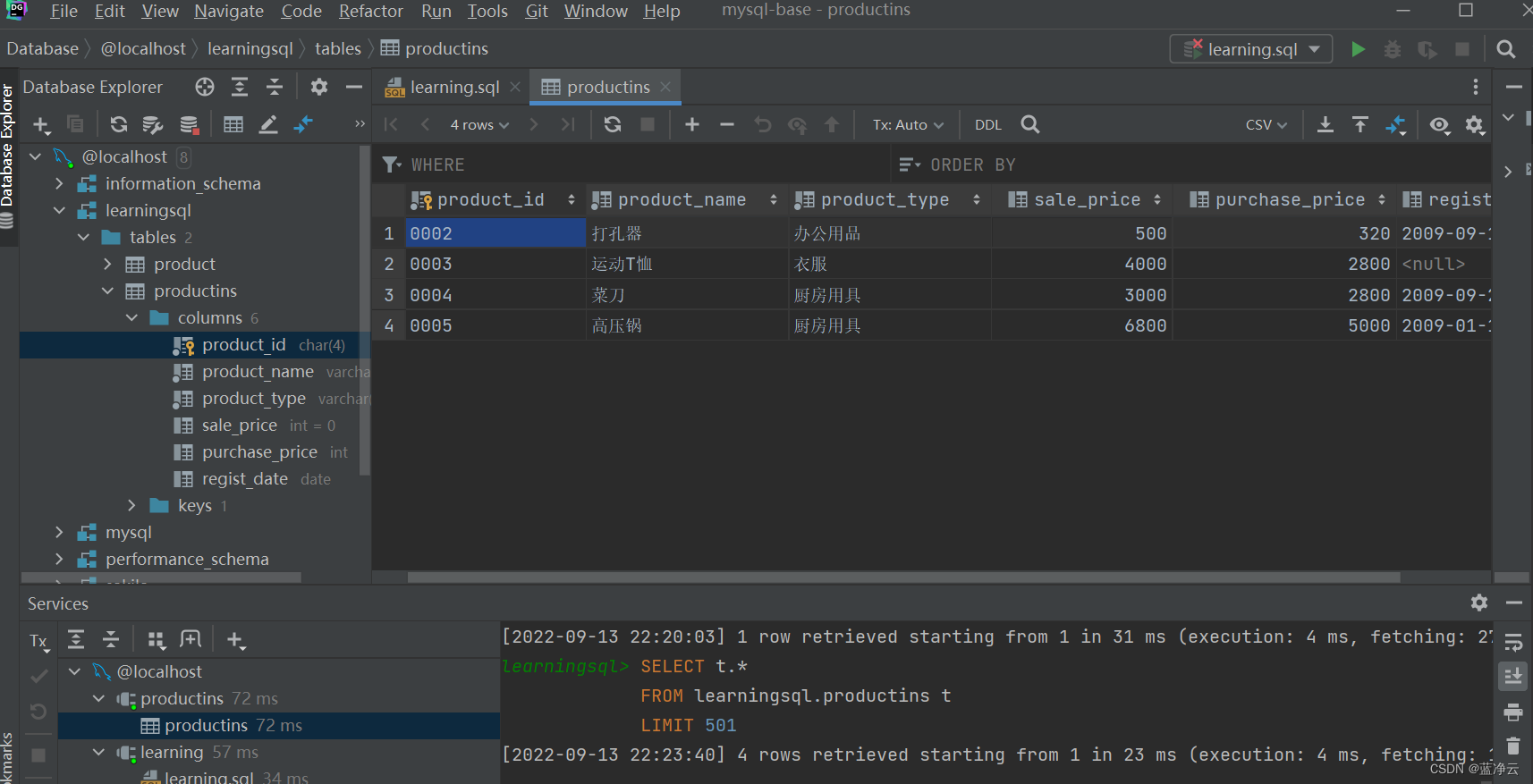Expand the product table node
Screen dimensions: 1533x784
(107, 264)
